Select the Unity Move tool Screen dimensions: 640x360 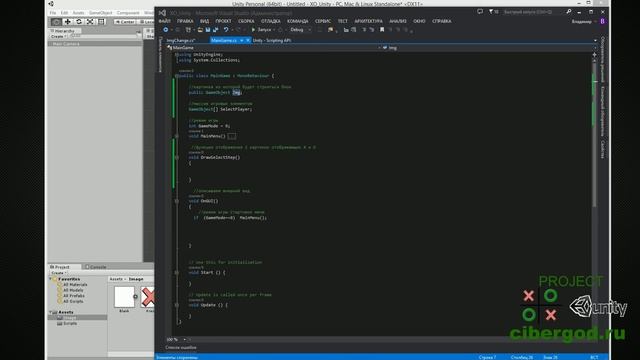(68, 22)
